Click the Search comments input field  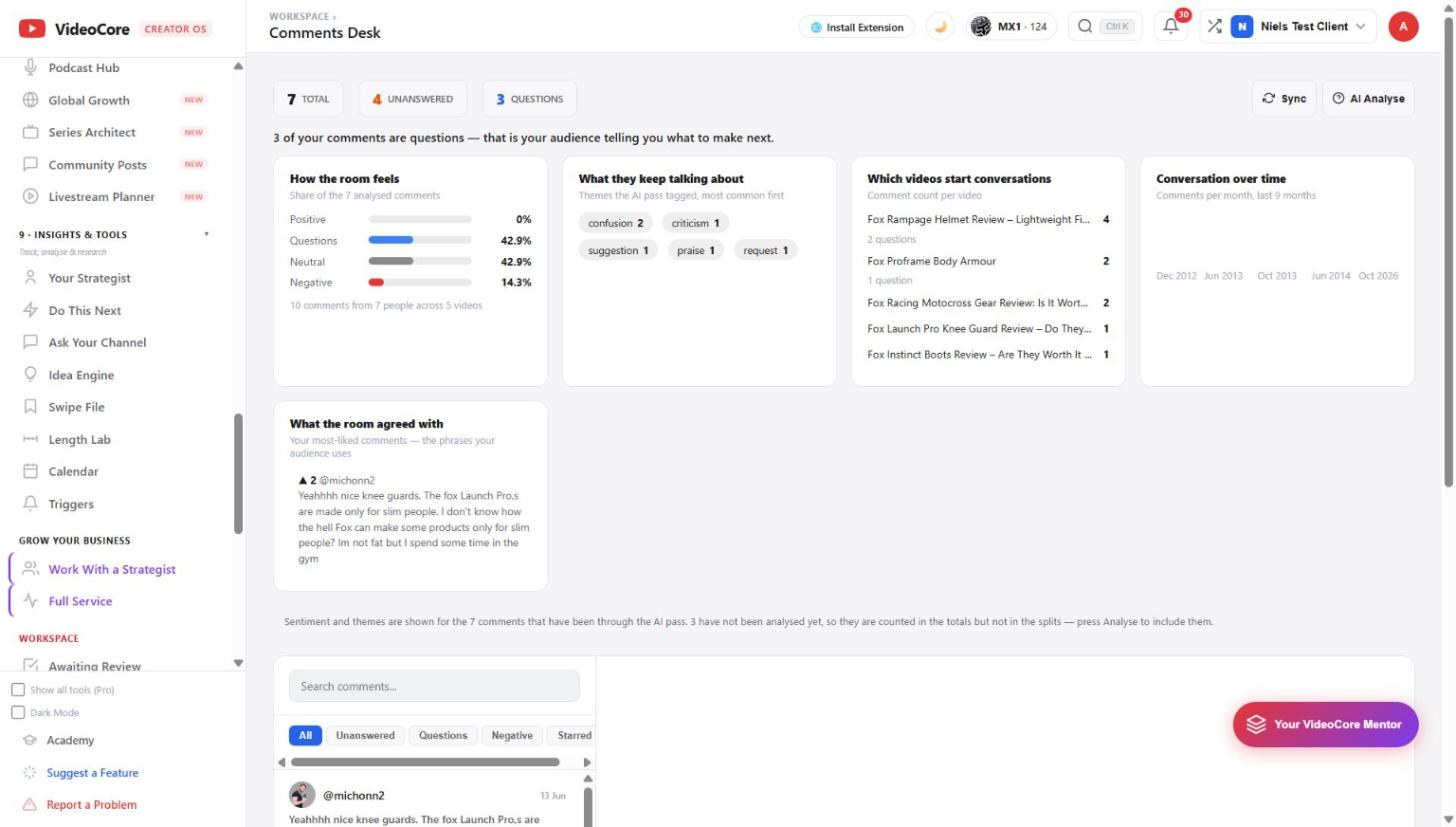(x=434, y=686)
